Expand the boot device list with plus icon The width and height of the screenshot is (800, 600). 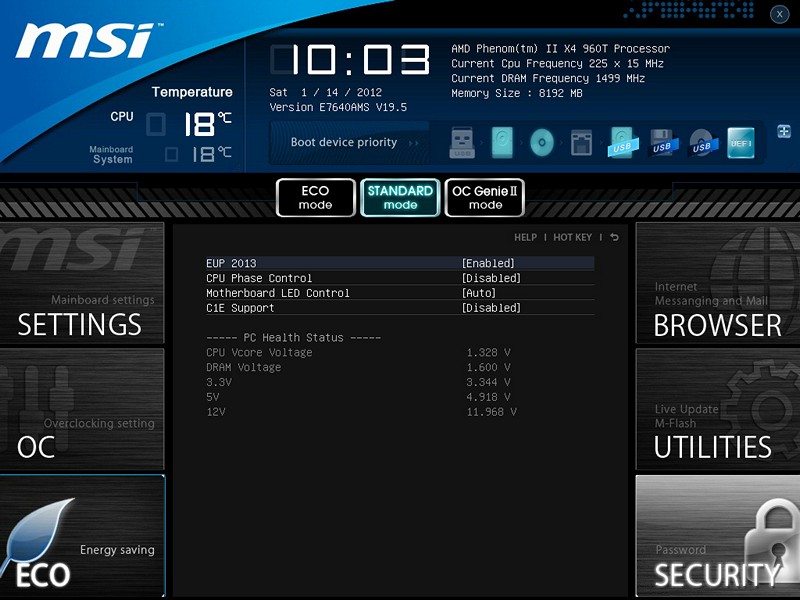(784, 131)
